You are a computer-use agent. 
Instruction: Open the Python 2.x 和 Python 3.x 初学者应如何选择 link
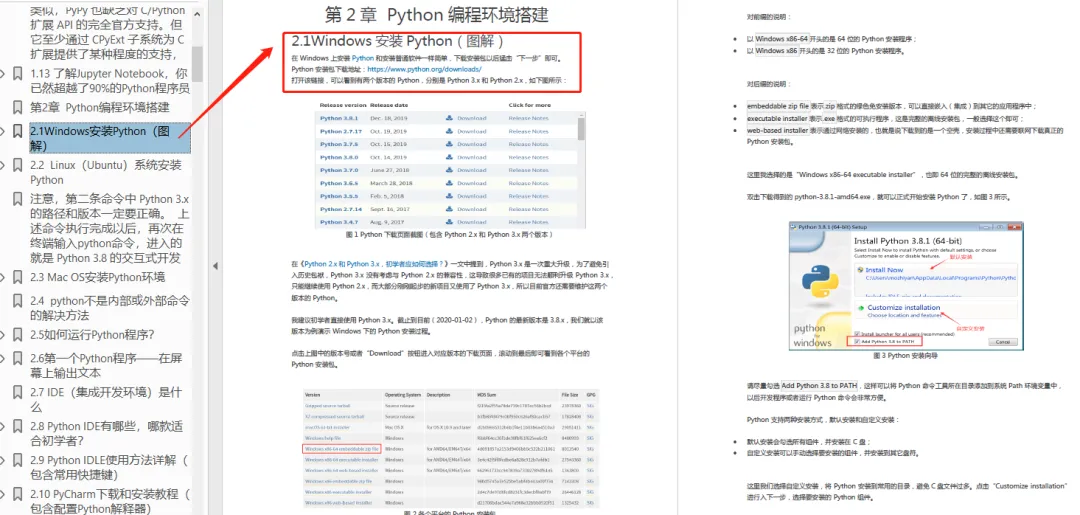[x=375, y=264]
